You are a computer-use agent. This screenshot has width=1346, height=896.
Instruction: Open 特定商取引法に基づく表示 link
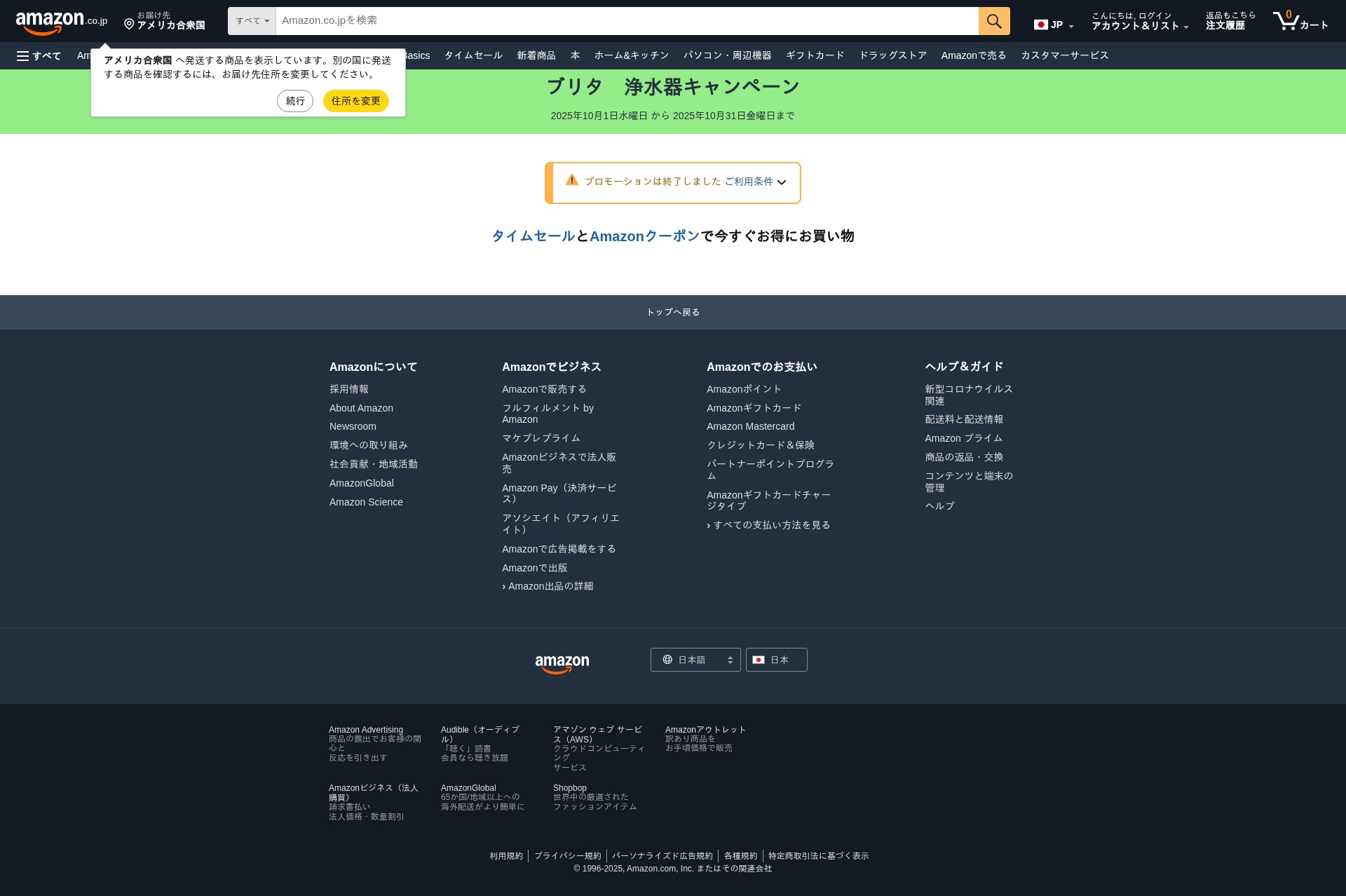click(x=818, y=856)
